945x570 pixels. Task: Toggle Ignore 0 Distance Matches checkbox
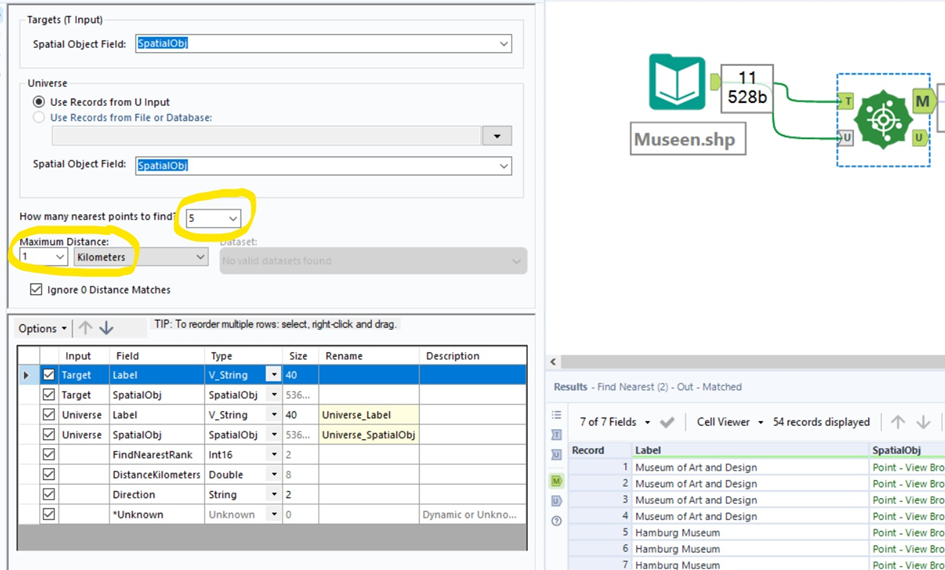click(x=37, y=290)
